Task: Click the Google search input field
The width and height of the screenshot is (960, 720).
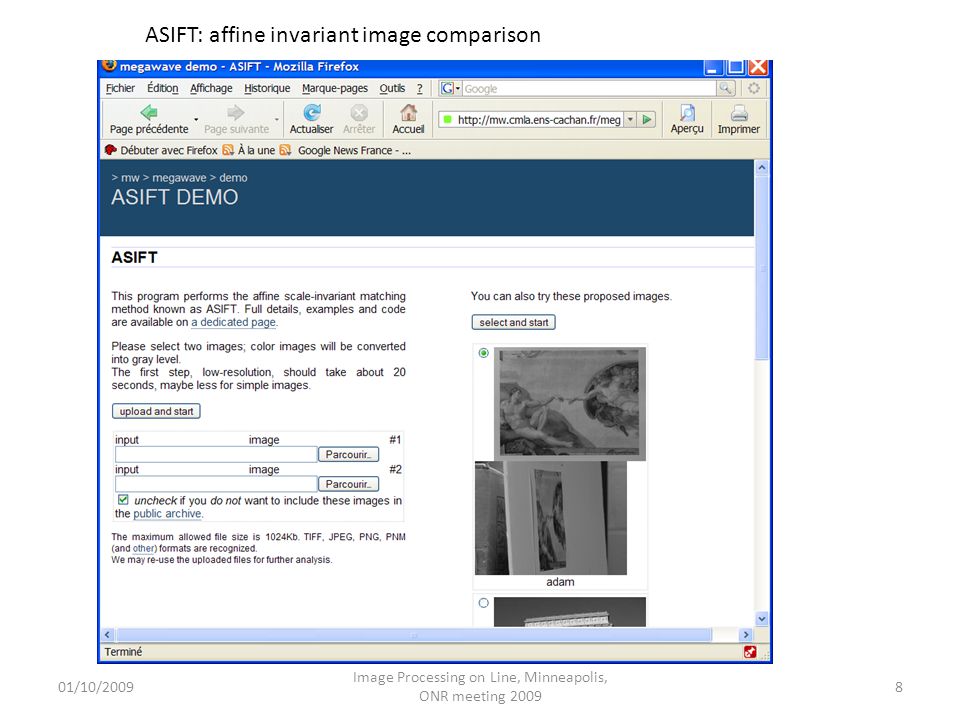Action: pyautogui.click(x=590, y=88)
